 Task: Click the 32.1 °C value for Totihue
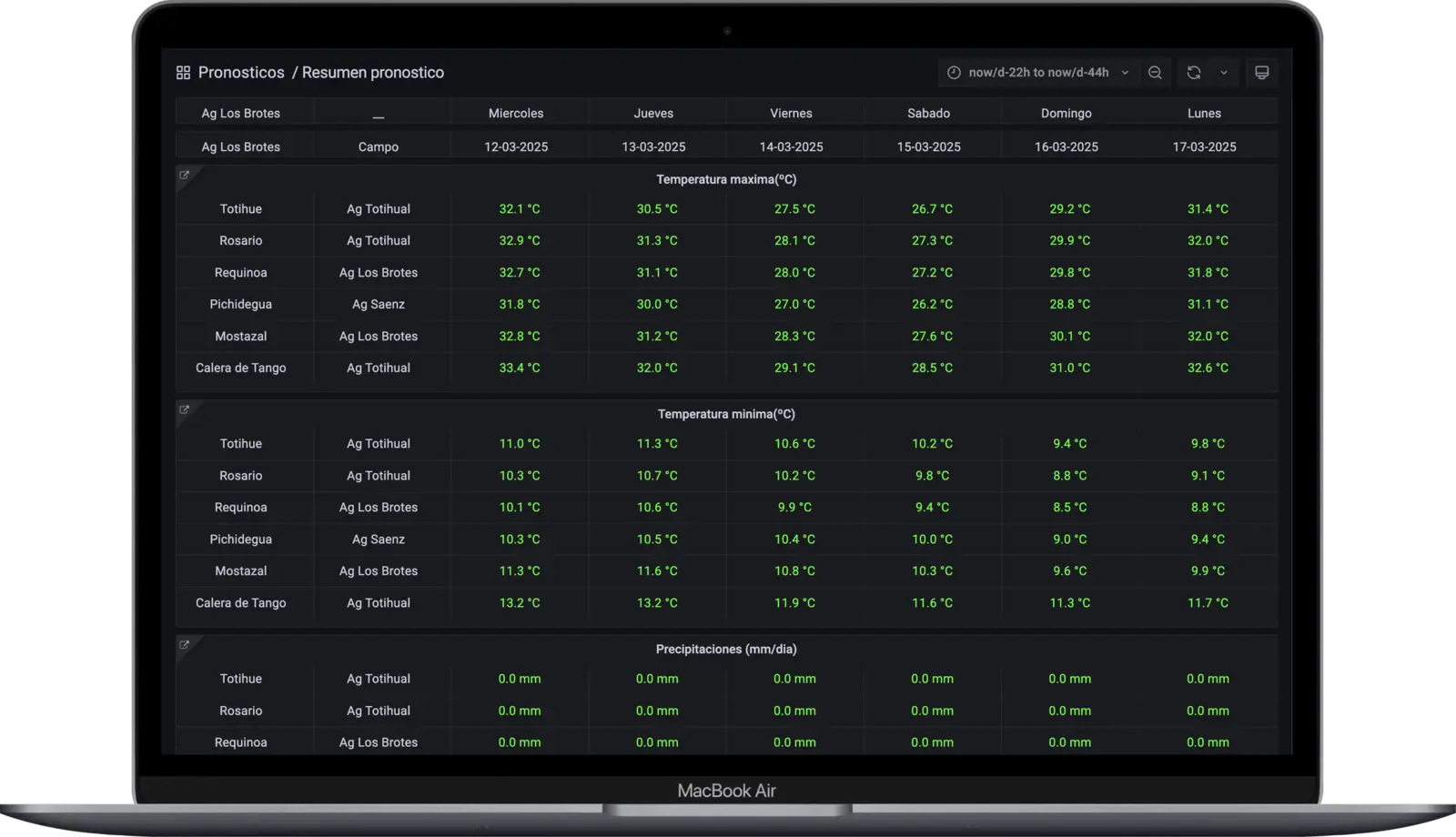pyautogui.click(x=520, y=209)
